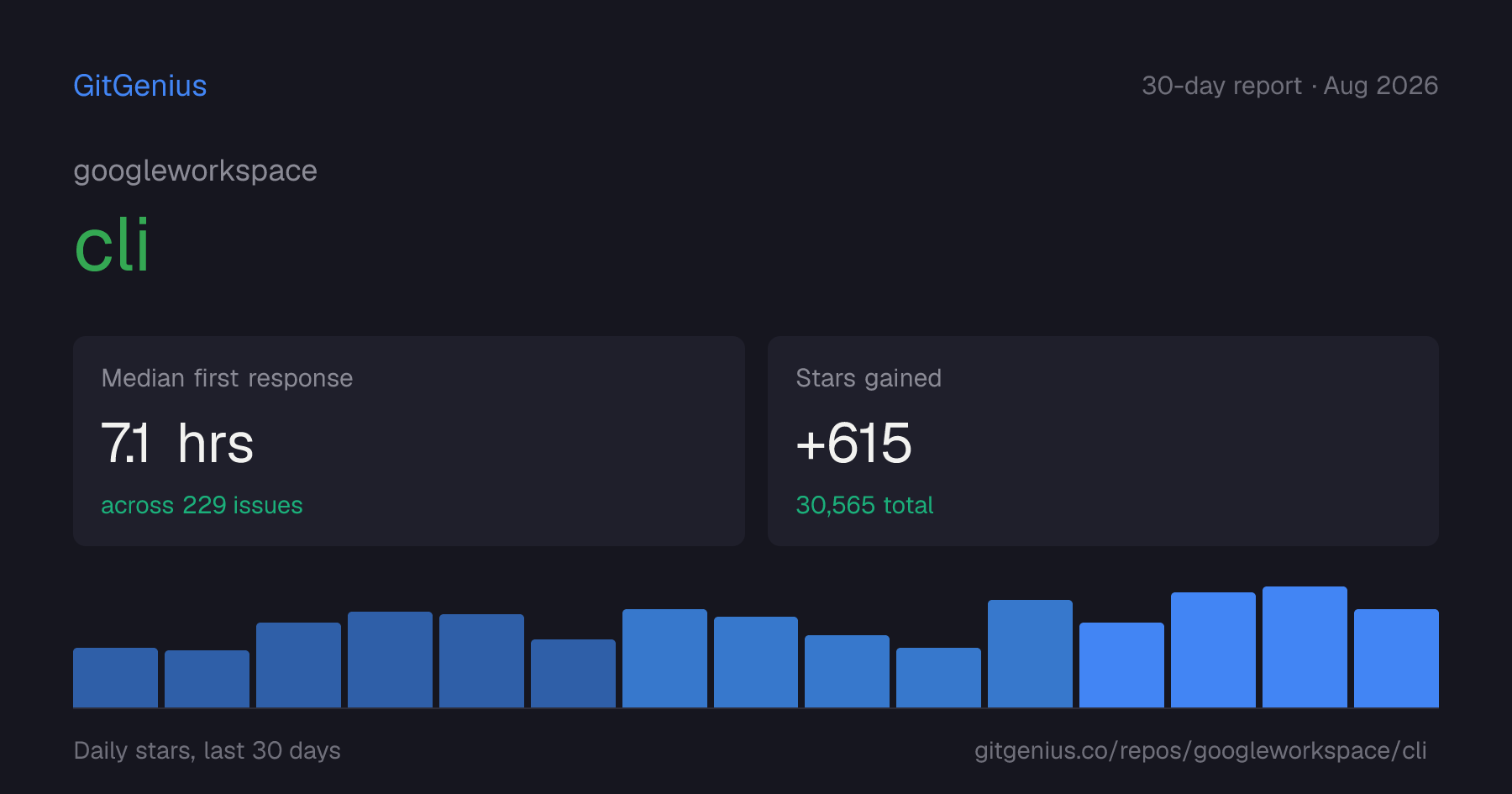This screenshot has height=794, width=1512.
Task: Click the "Median first response" label
Action: 227,378
